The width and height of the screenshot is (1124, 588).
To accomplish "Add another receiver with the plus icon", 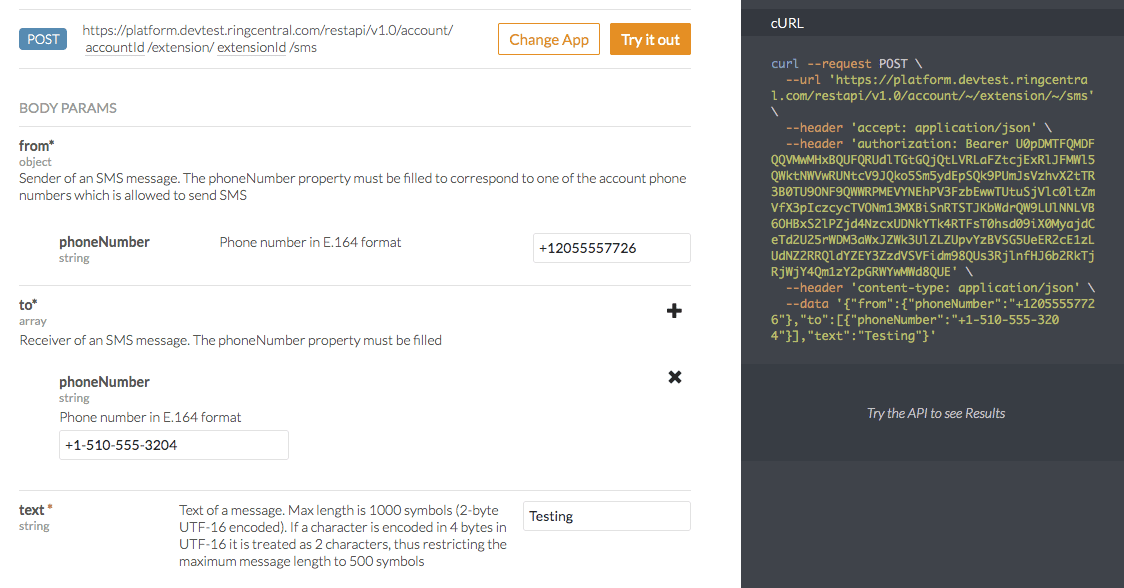I will (x=674, y=311).
